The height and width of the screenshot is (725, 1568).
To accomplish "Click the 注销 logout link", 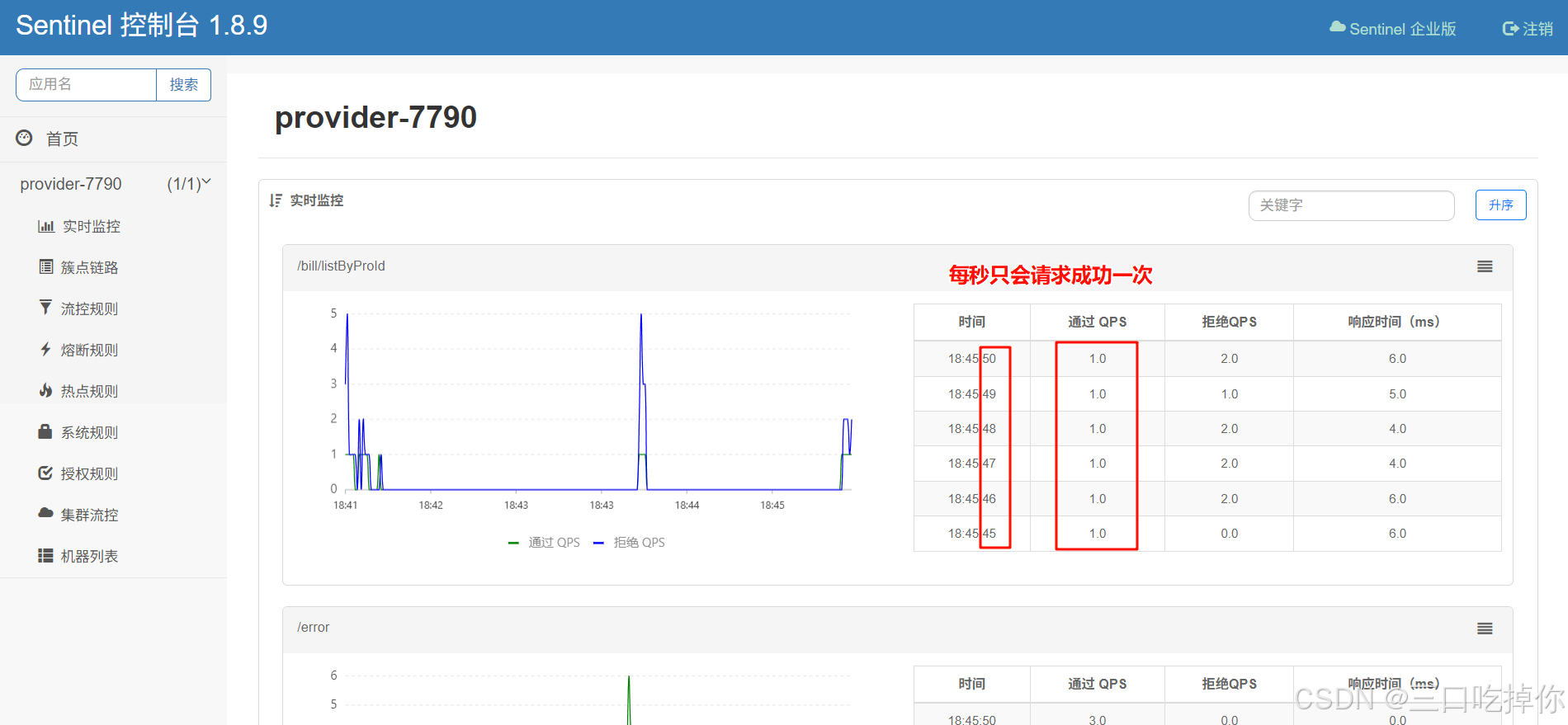I will (x=1528, y=29).
